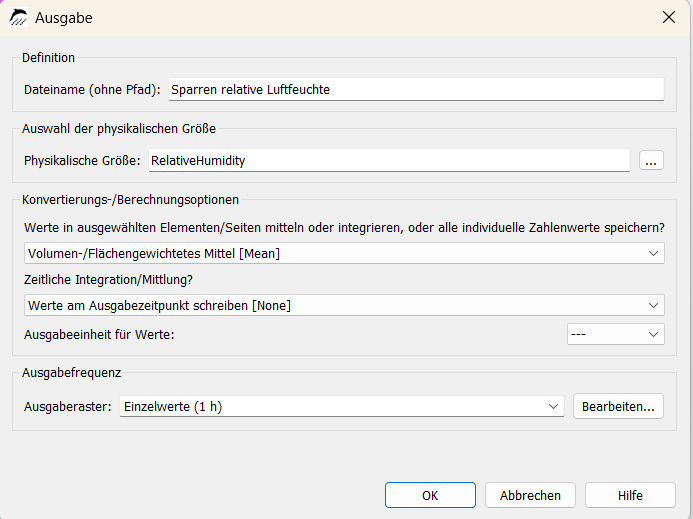Click the 'Ausgabefrequenz' group title
This screenshot has height=519, width=693.
[72, 373]
